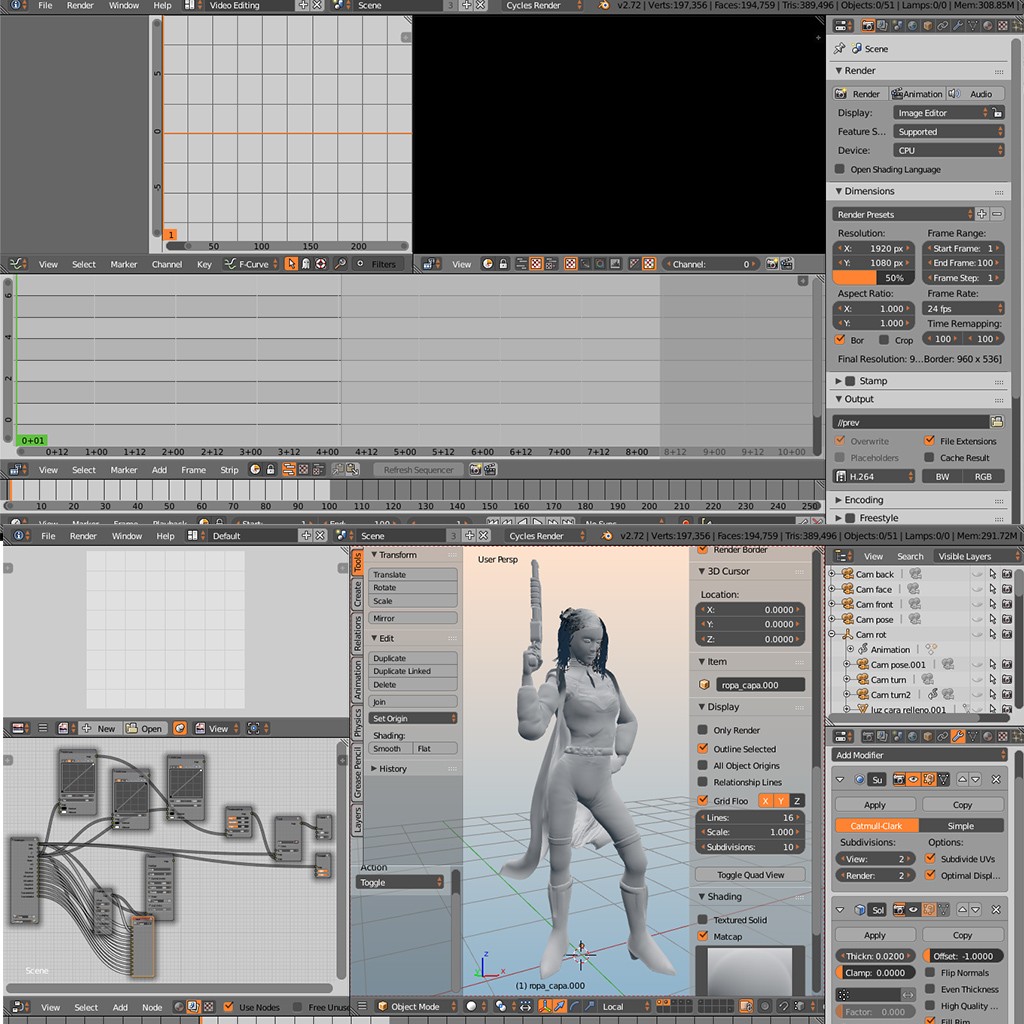
Task: Apply the Subsurf modifier
Action: pos(874,803)
